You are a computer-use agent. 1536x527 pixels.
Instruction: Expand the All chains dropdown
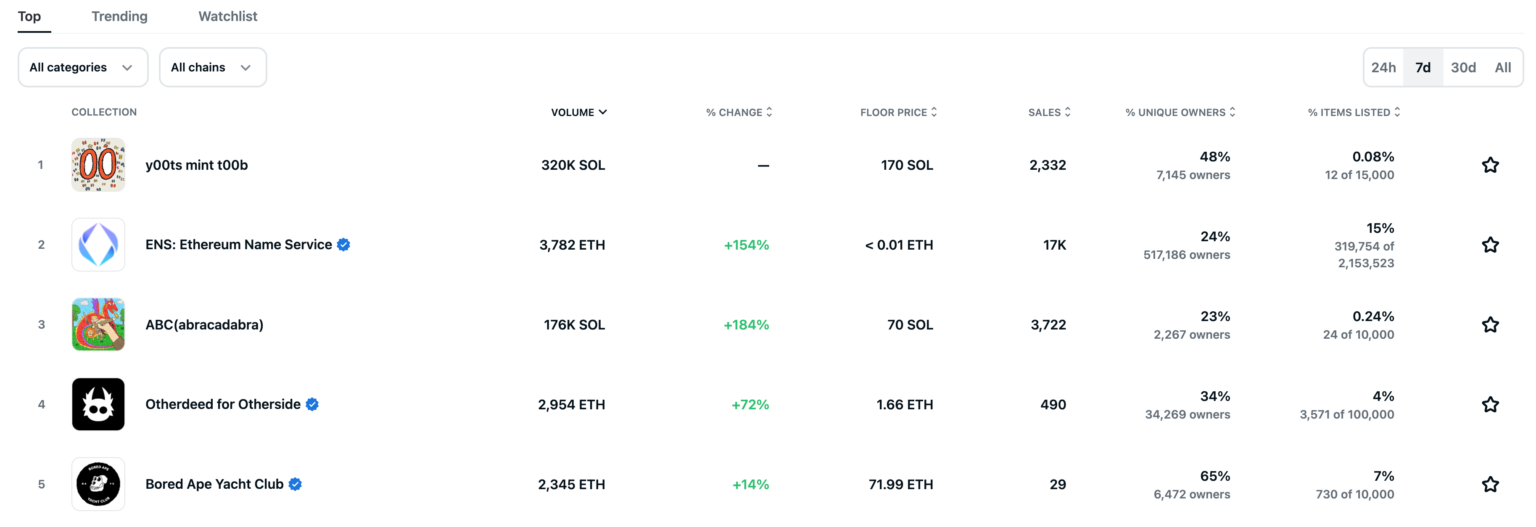(212, 67)
